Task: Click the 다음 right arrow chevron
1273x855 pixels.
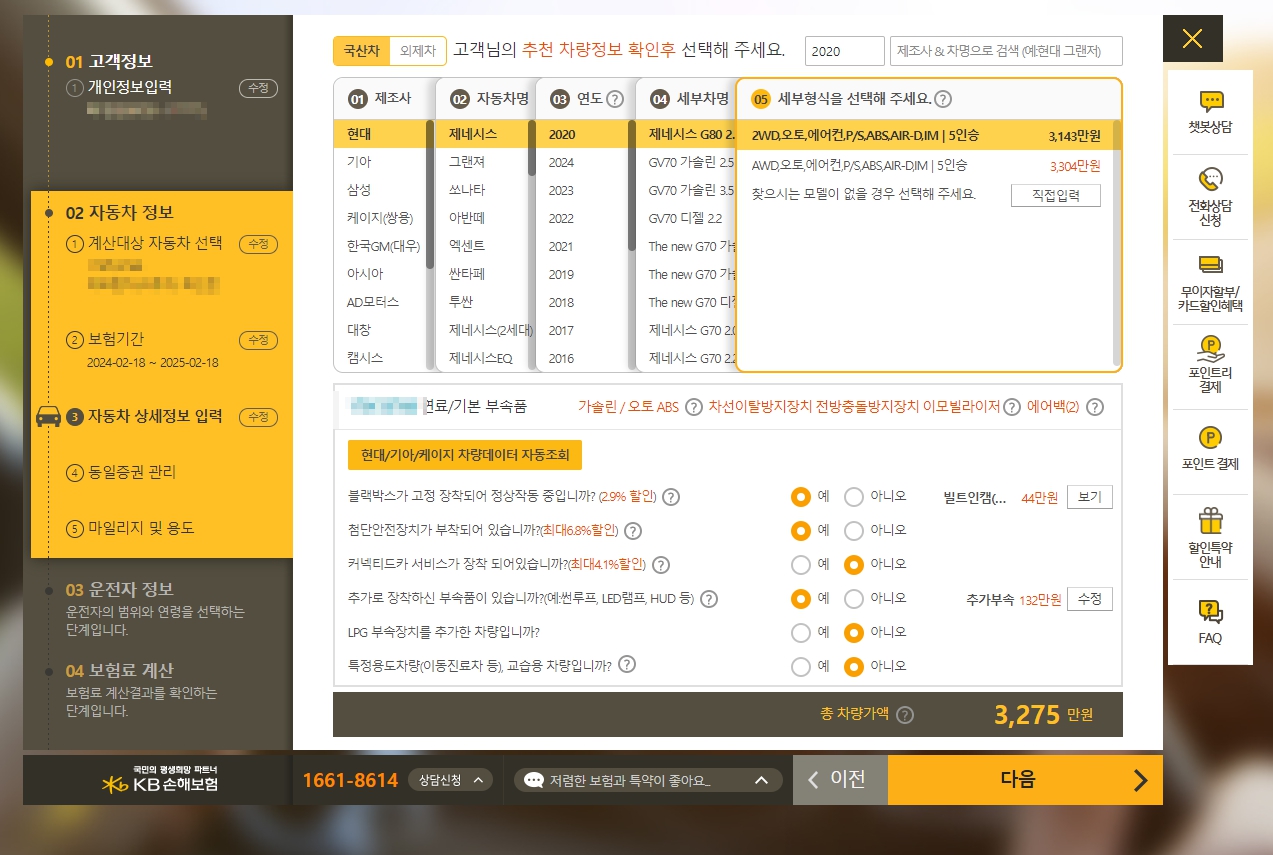Action: click(1140, 780)
